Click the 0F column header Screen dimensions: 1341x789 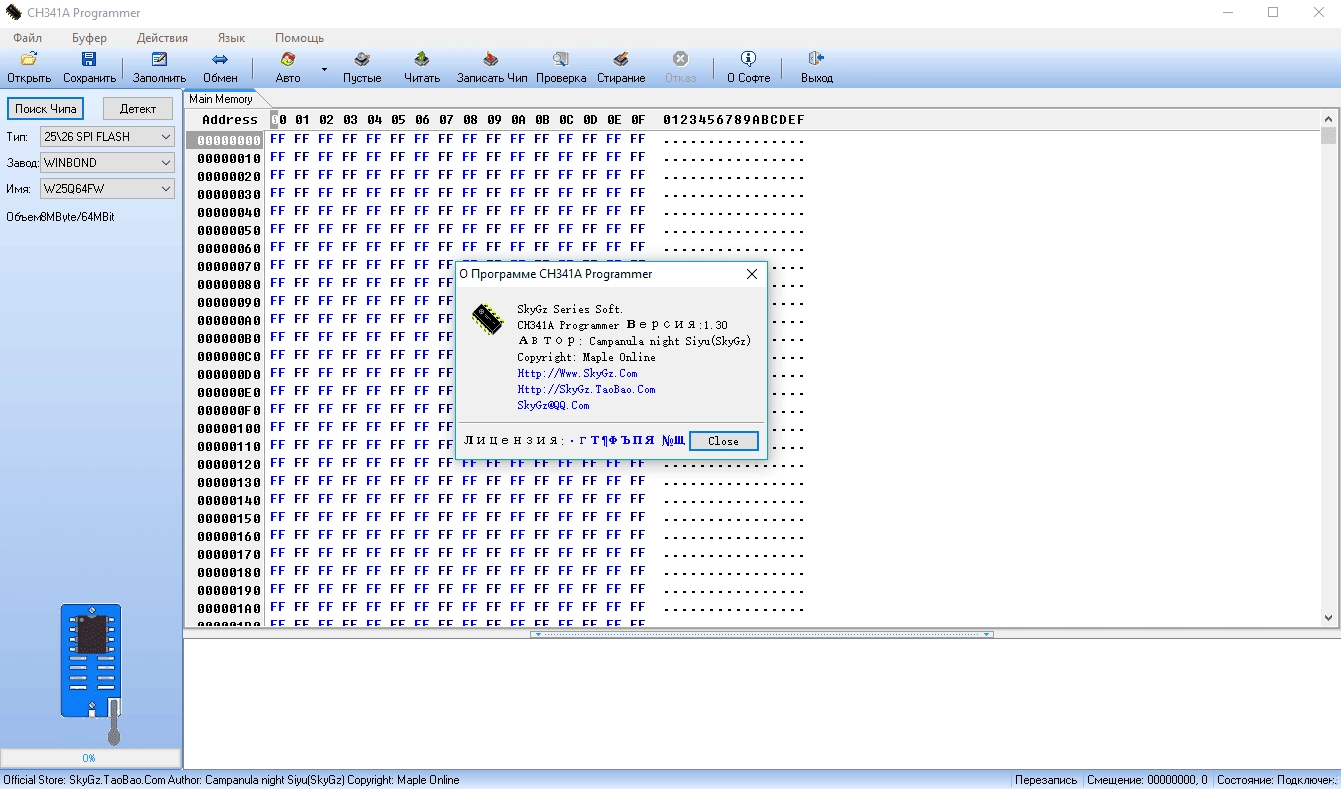click(638, 120)
